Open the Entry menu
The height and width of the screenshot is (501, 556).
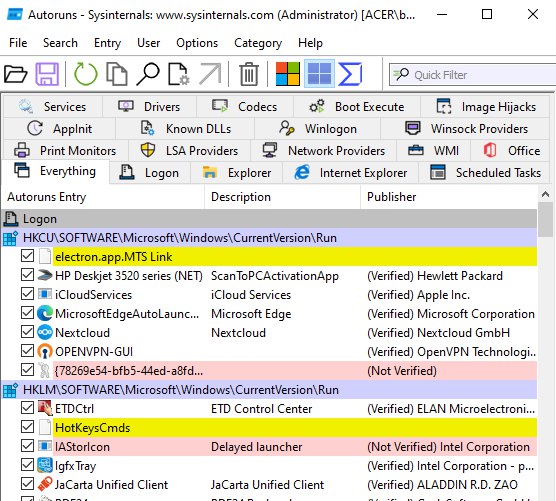point(107,43)
